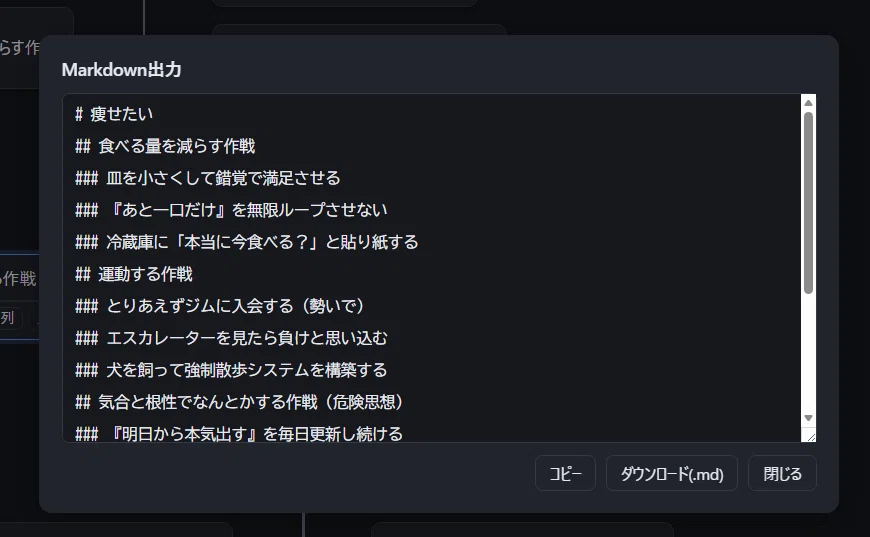
Task: Click the コピー button
Action: point(565,473)
